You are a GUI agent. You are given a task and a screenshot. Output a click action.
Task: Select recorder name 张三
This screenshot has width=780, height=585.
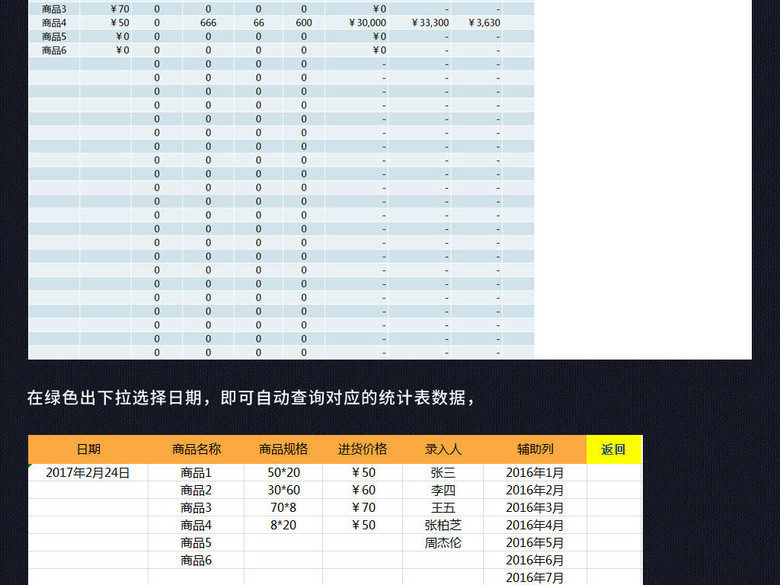[x=443, y=473]
